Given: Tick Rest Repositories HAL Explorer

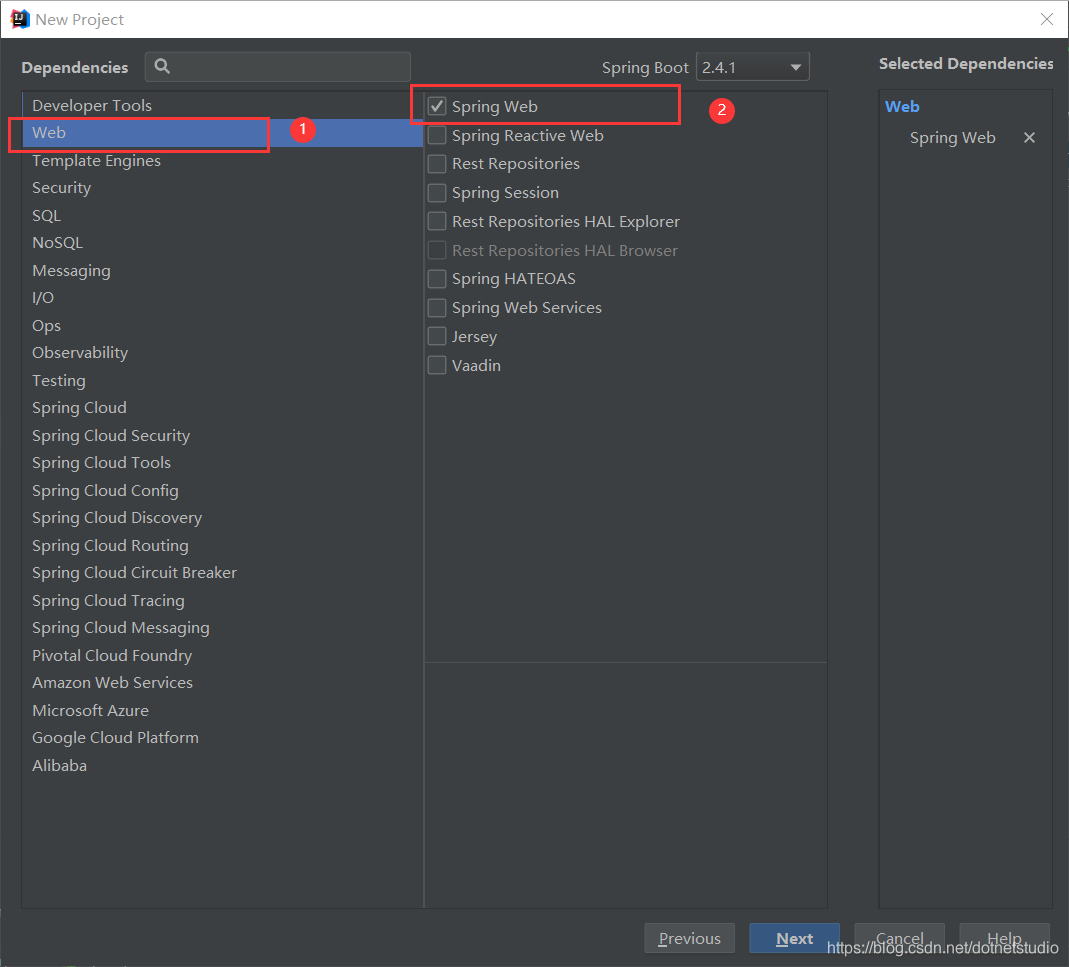Looking at the screenshot, I should pos(437,222).
